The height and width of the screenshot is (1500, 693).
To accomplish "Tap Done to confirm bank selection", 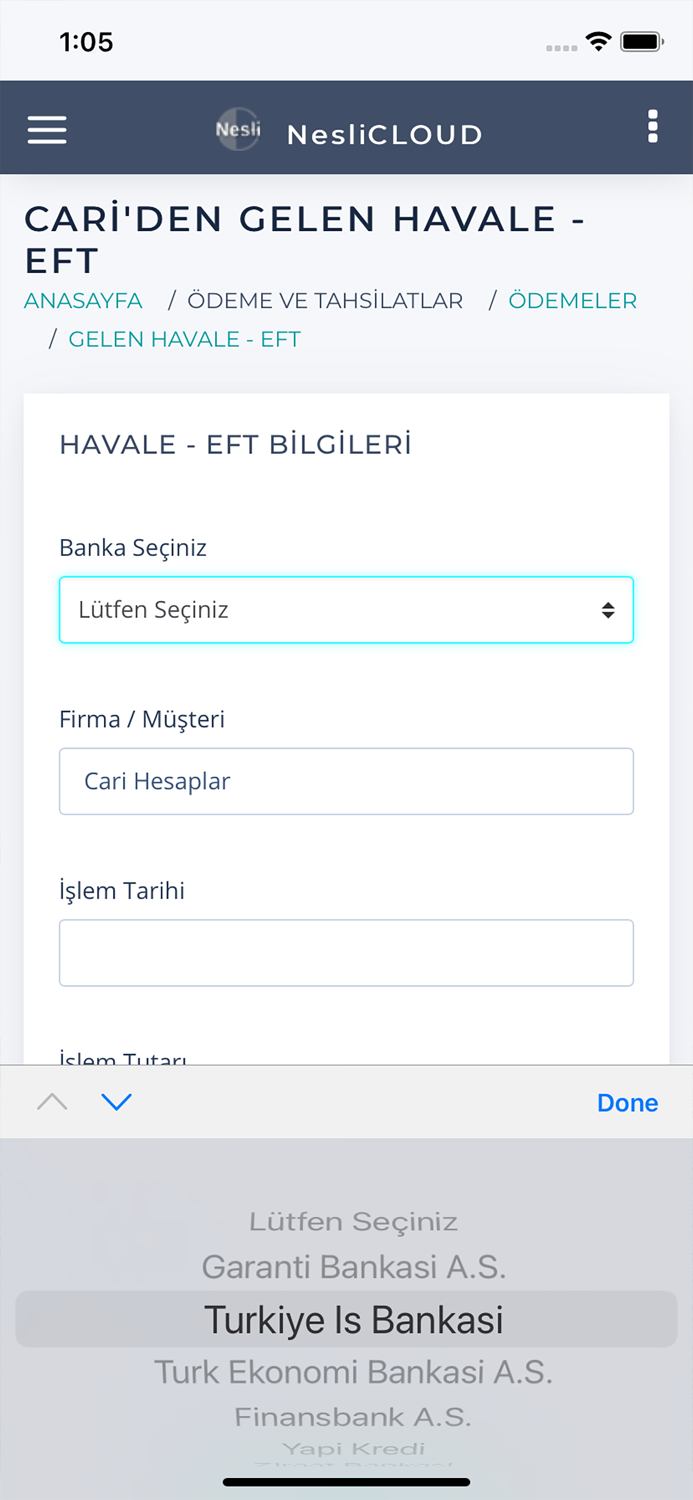I will click(x=627, y=1102).
